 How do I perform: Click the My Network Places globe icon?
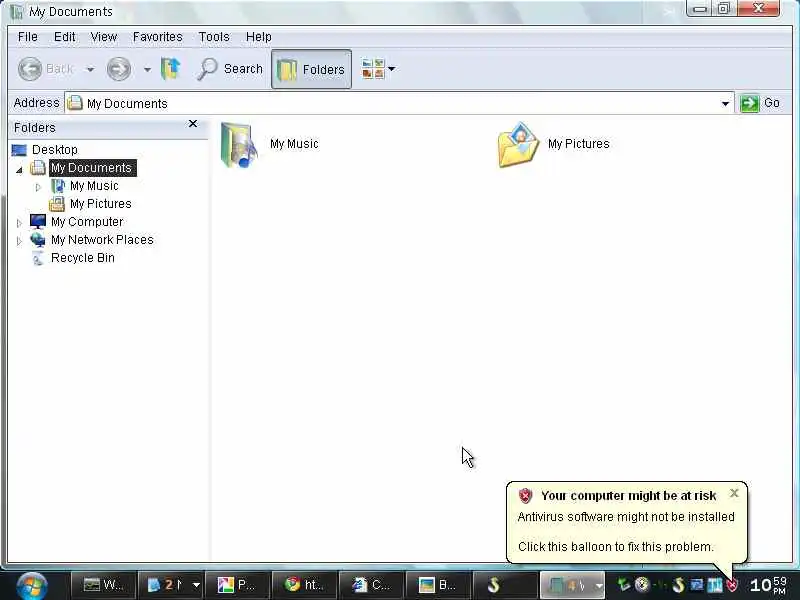[38, 239]
